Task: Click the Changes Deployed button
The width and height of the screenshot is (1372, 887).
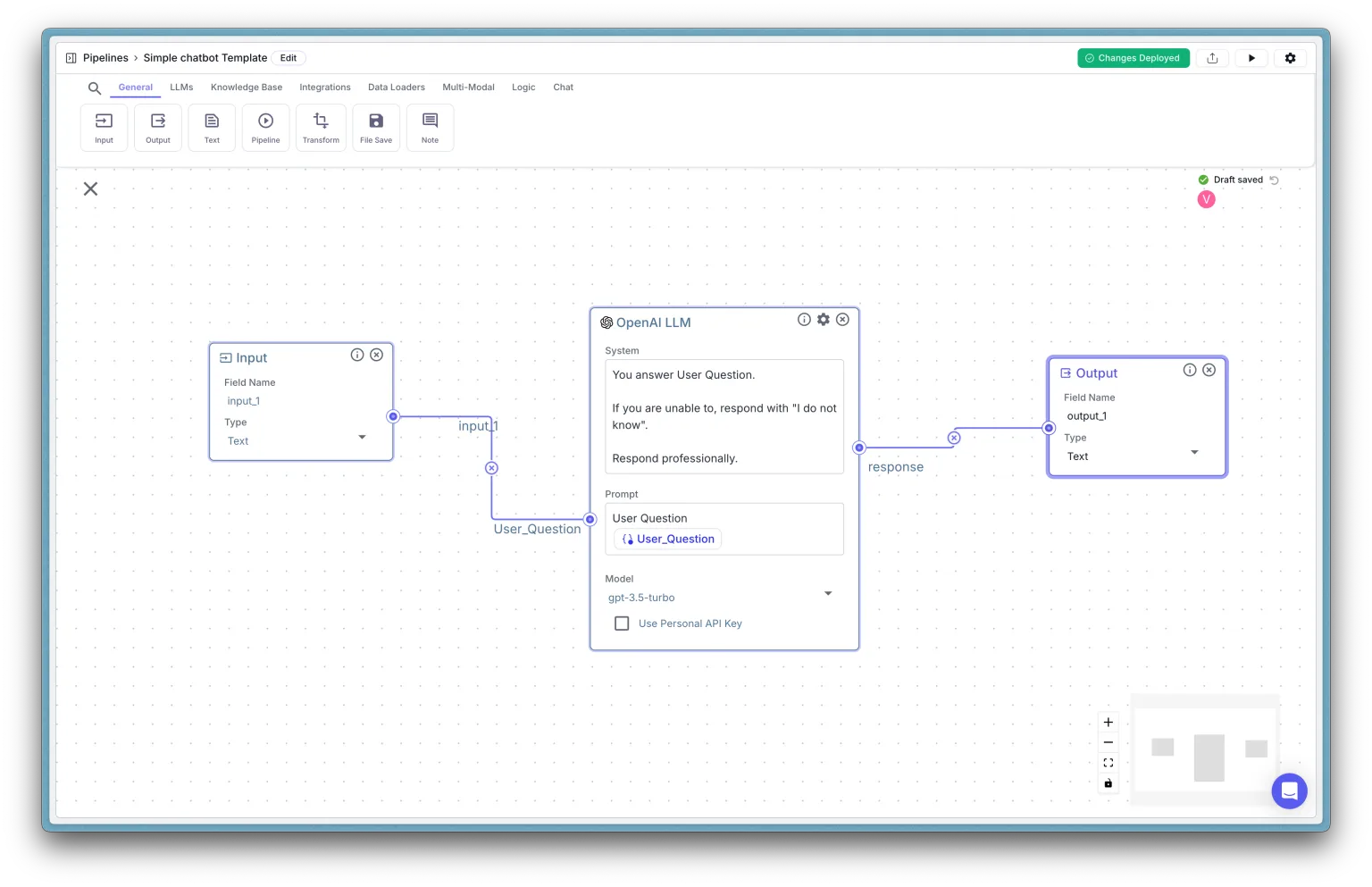Action: pyautogui.click(x=1133, y=58)
